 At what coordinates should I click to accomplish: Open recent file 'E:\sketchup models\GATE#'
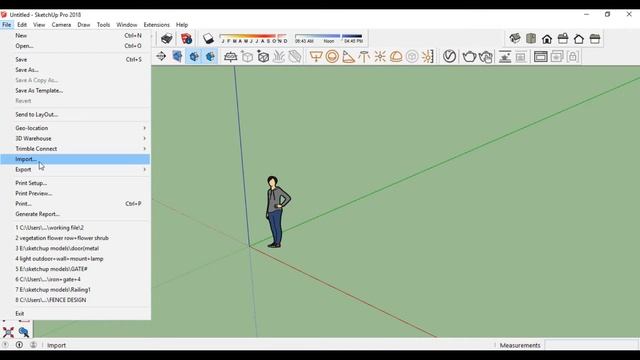[x=75, y=269]
